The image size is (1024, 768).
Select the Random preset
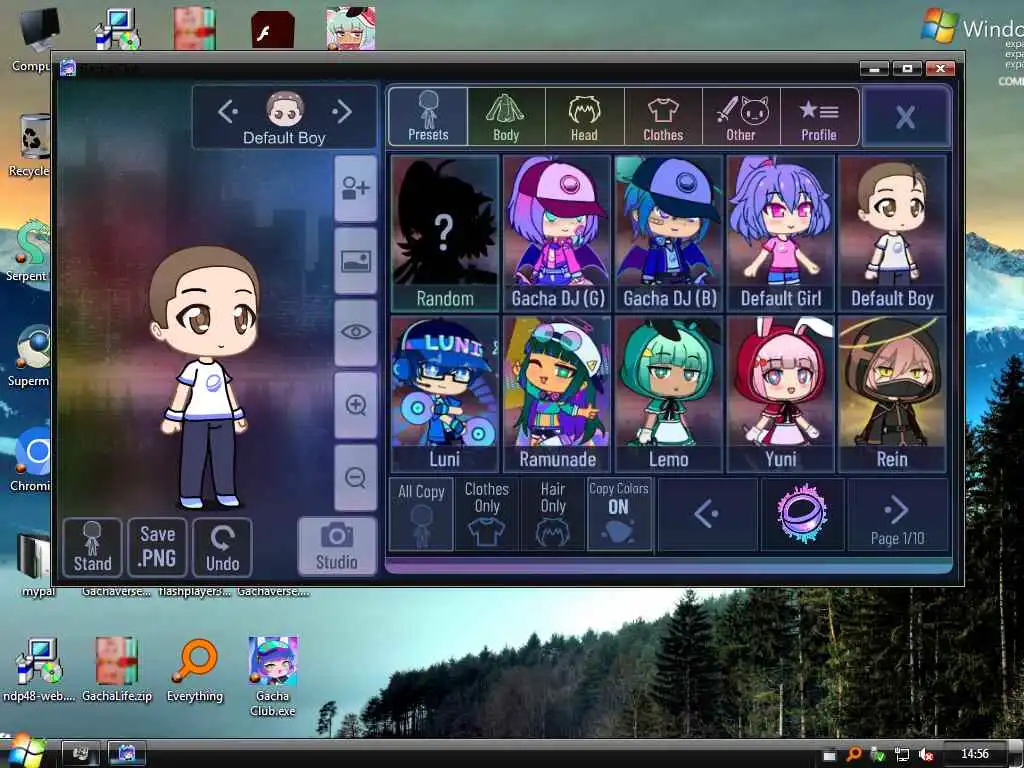[x=445, y=233]
